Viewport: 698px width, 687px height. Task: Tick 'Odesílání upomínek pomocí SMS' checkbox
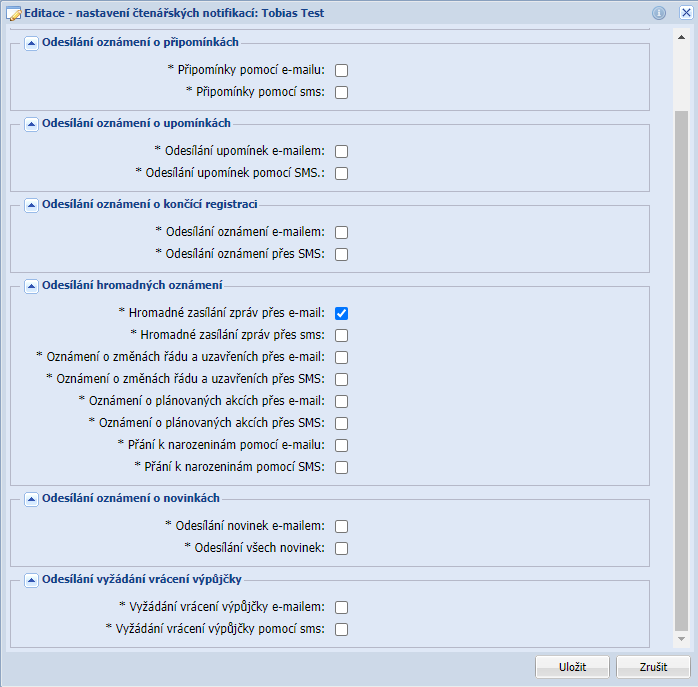(x=342, y=173)
